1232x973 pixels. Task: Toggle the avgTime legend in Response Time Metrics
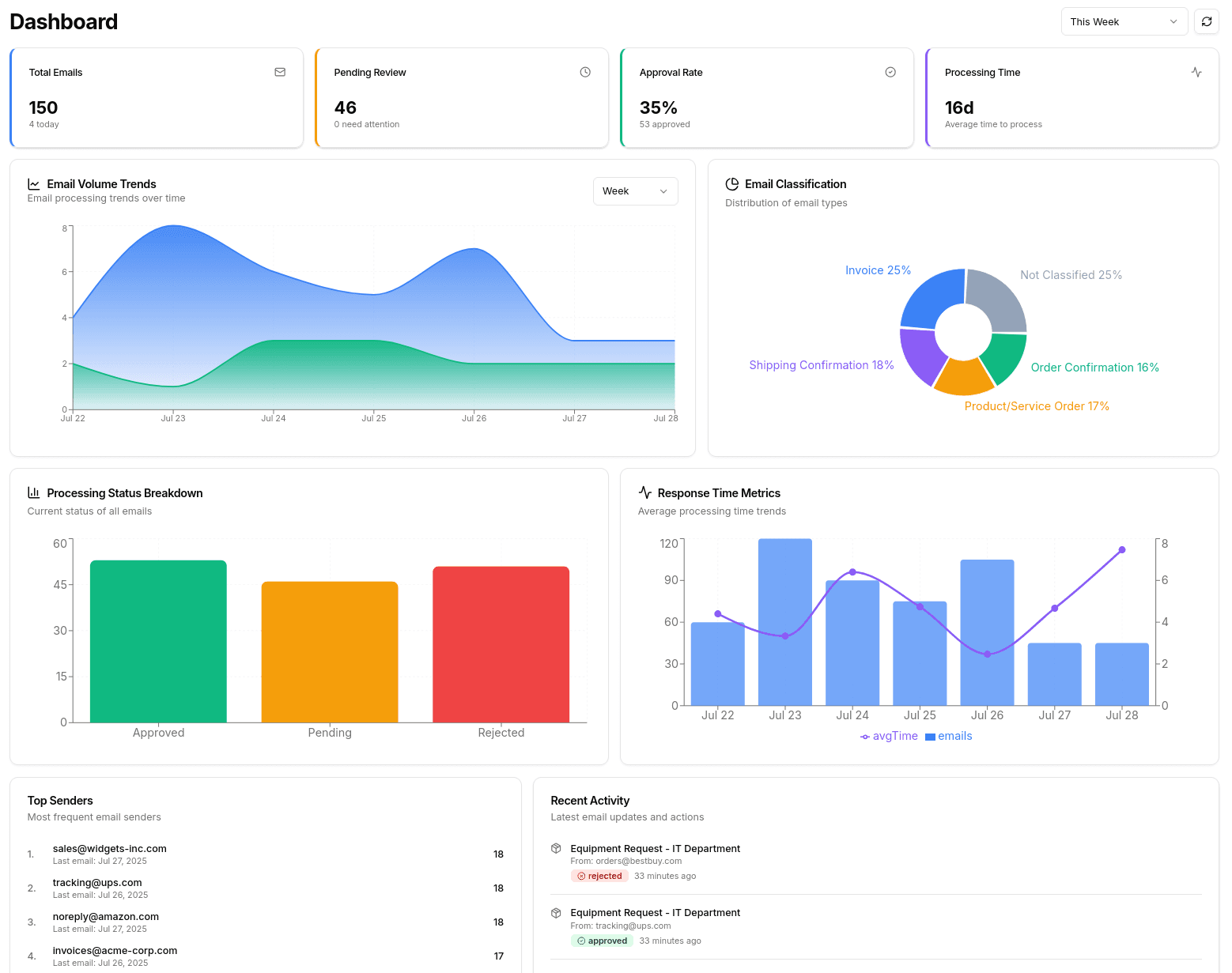889,736
